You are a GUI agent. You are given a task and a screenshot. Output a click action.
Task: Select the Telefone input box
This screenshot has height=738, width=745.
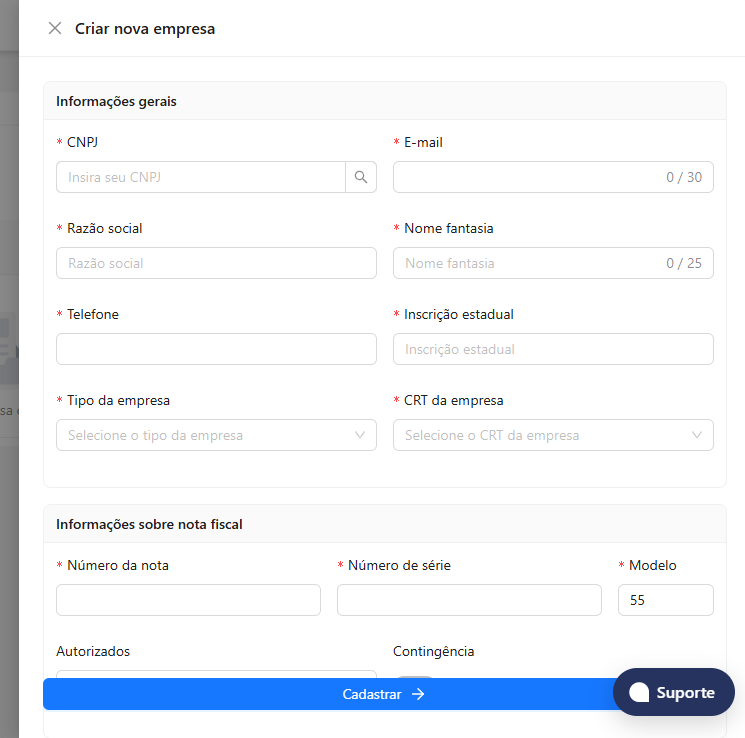click(216, 349)
